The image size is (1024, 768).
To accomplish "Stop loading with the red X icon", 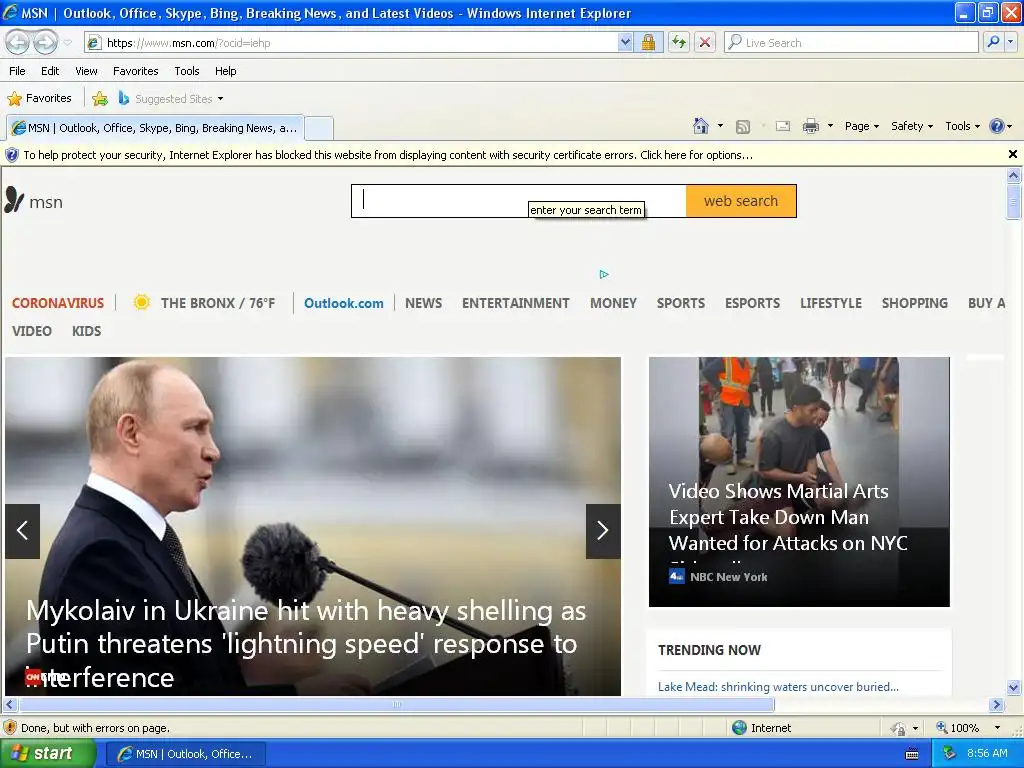I will pyautogui.click(x=705, y=42).
